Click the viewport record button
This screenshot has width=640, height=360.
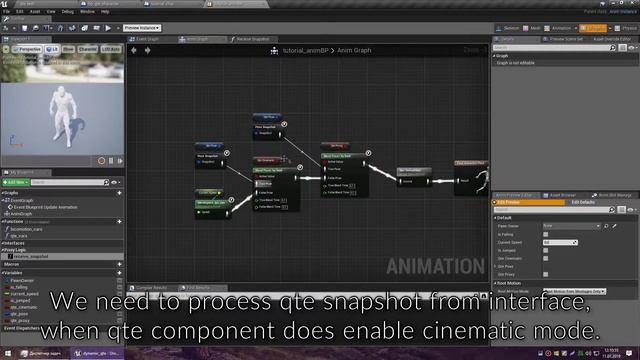[102, 161]
